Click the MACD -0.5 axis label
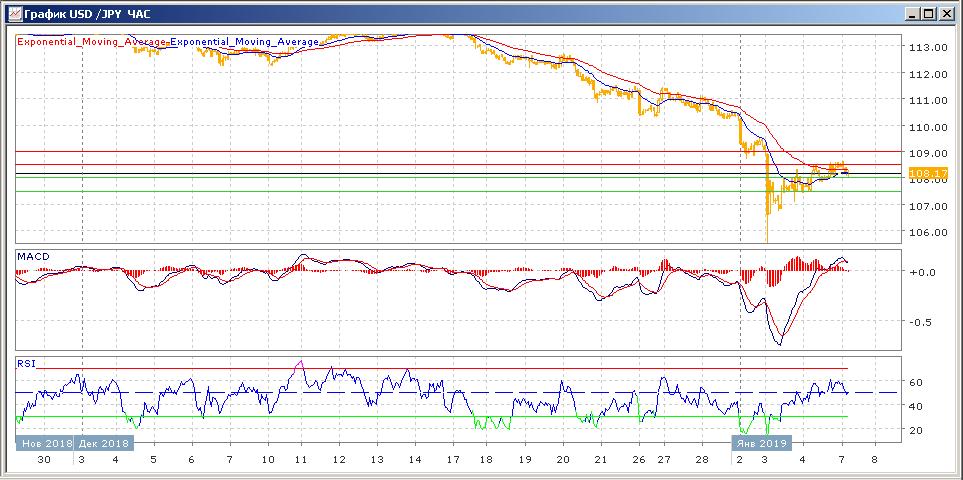 (x=923, y=322)
